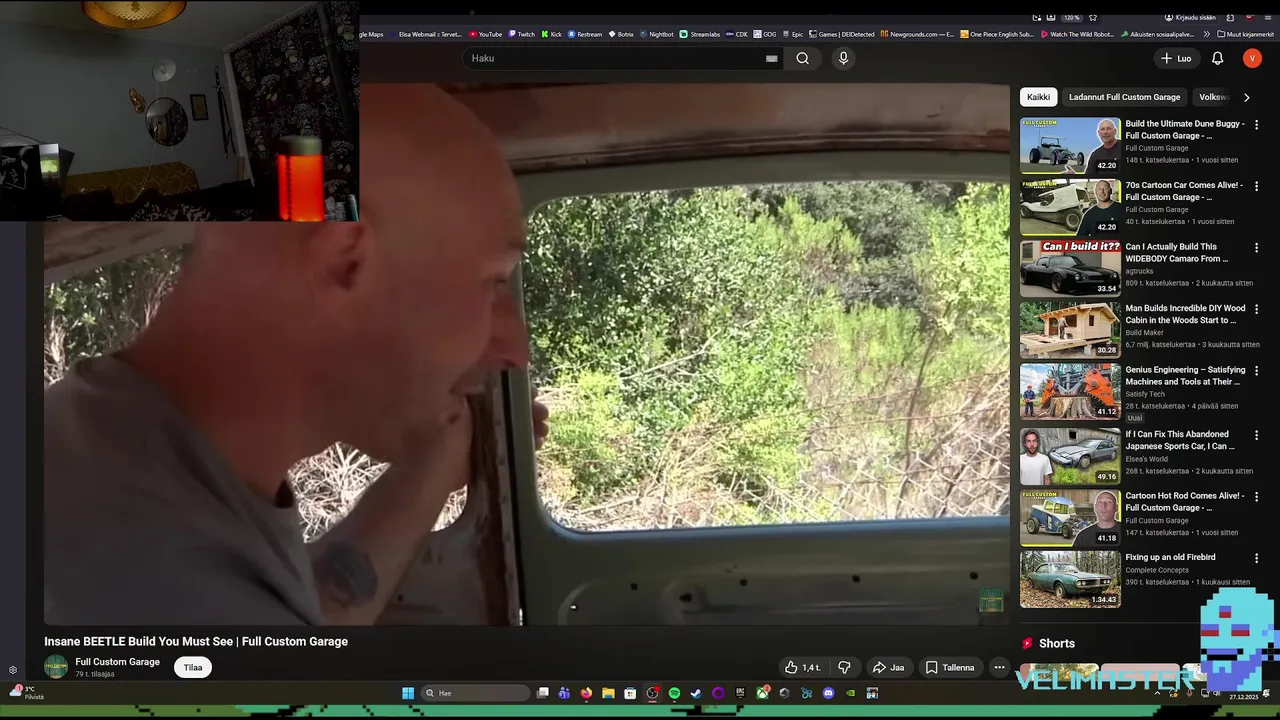
Task: Open Man Builds Incredible DIY Wood Cabin title
Action: tap(1185, 314)
